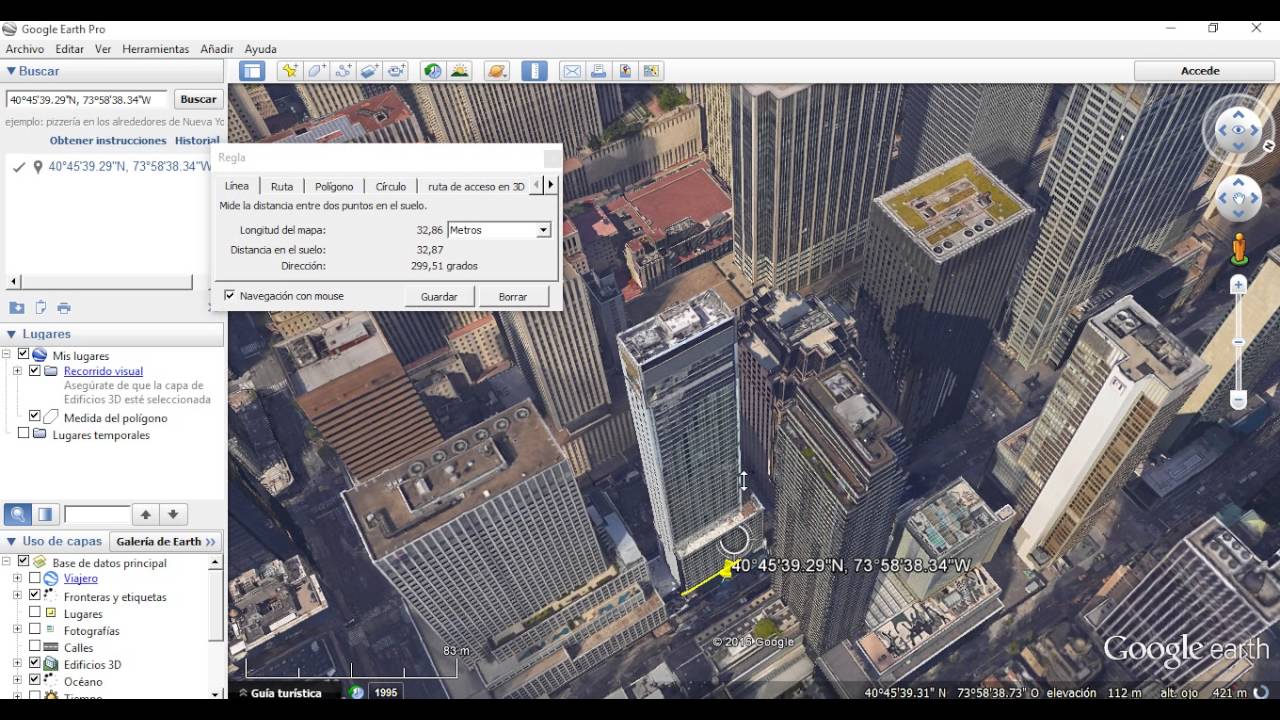Enable the Viajero layer checkbox
The width and height of the screenshot is (1280, 720).
35,578
